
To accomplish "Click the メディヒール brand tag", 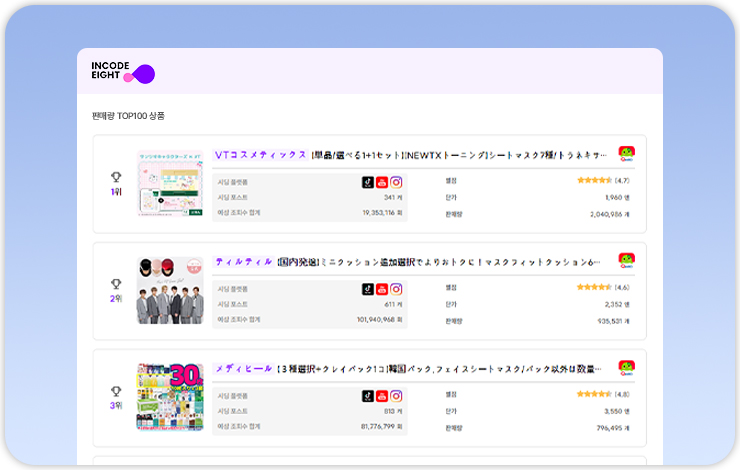I will pyautogui.click(x=244, y=369).
